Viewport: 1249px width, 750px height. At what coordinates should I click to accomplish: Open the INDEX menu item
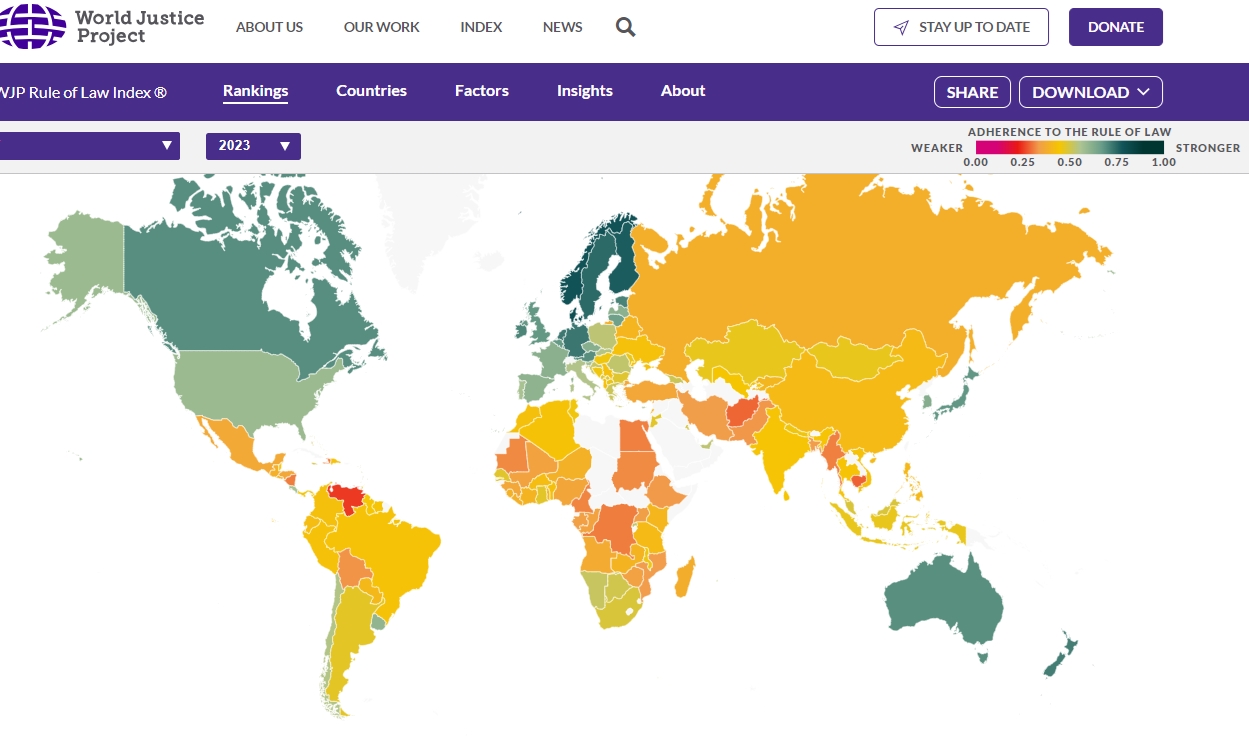(x=481, y=27)
